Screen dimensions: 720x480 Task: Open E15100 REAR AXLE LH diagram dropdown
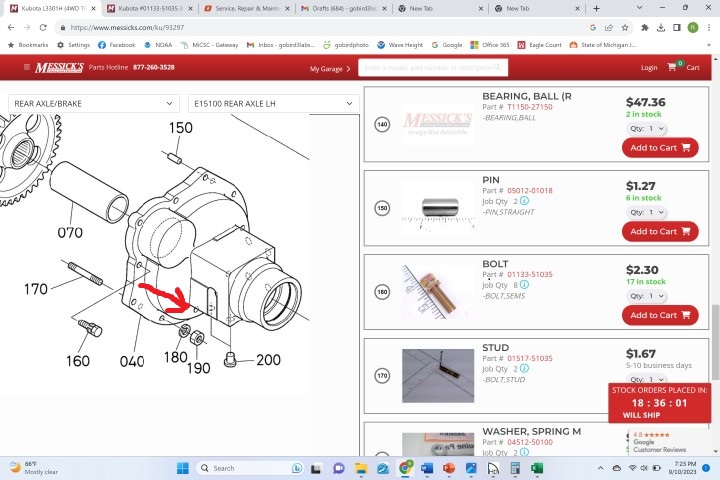click(273, 103)
